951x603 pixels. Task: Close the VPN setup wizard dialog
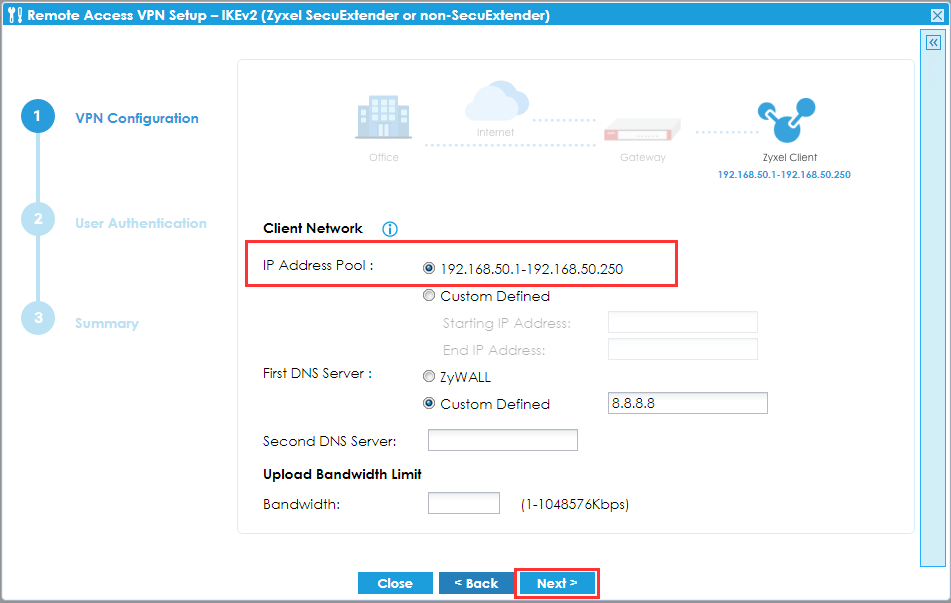click(x=937, y=14)
